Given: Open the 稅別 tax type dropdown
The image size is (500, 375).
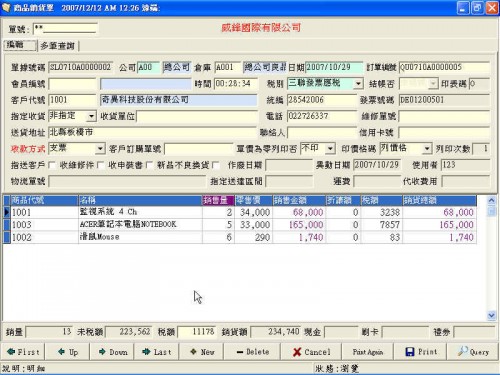Looking at the screenshot, I should coord(358,83).
